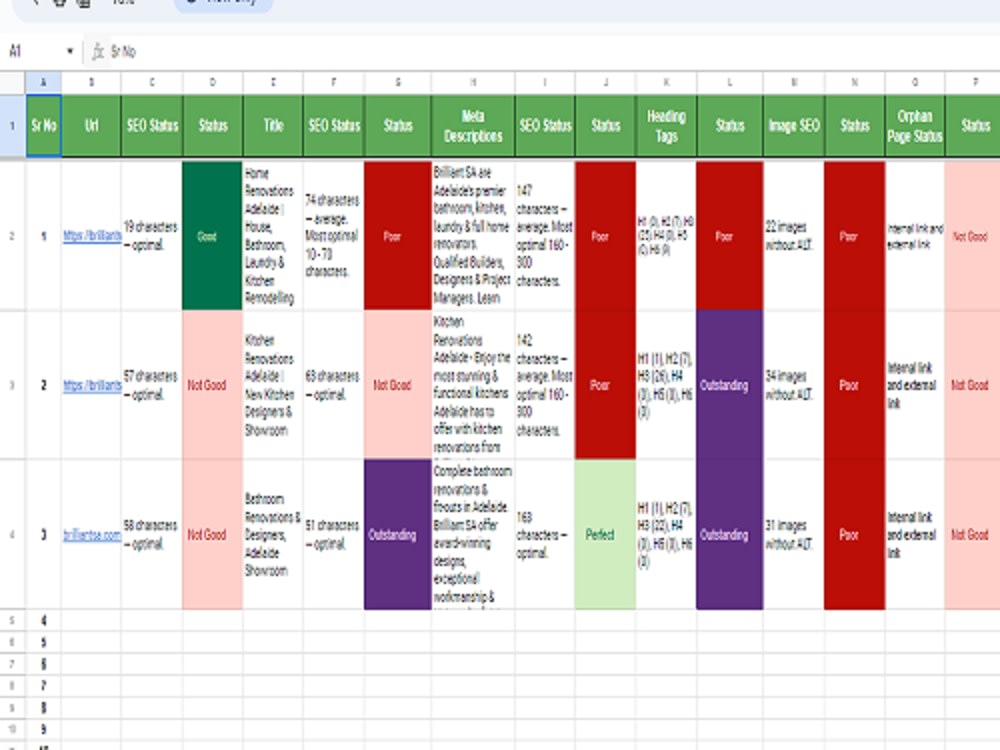Select cell with 163 characters – optimal

(x=545, y=534)
